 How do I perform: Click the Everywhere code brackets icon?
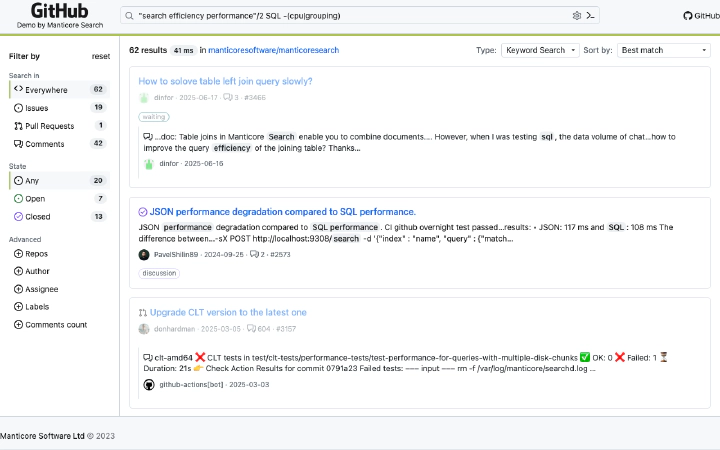pos(18,89)
